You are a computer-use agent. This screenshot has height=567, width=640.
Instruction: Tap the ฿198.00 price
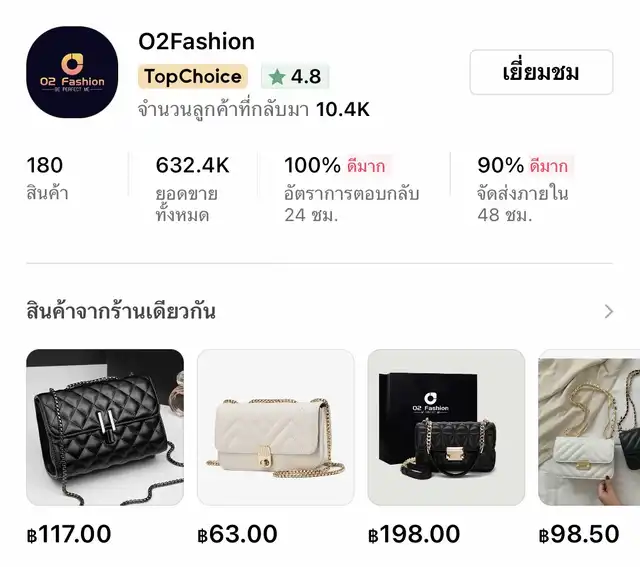pos(414,534)
